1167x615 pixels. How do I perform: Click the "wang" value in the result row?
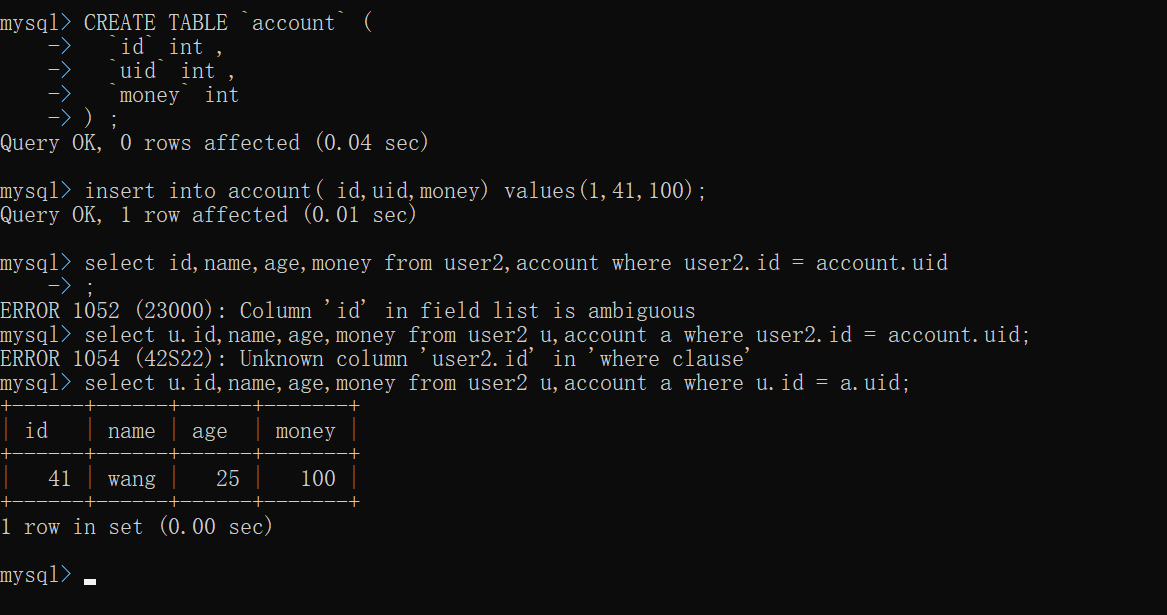point(131,479)
